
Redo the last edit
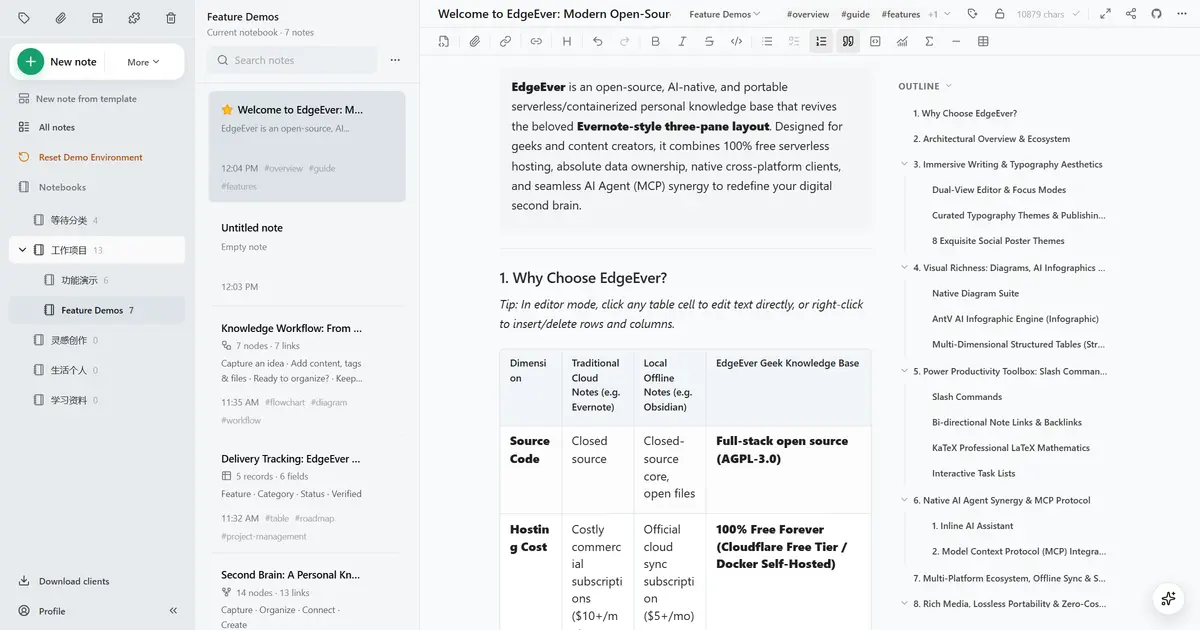tap(625, 41)
